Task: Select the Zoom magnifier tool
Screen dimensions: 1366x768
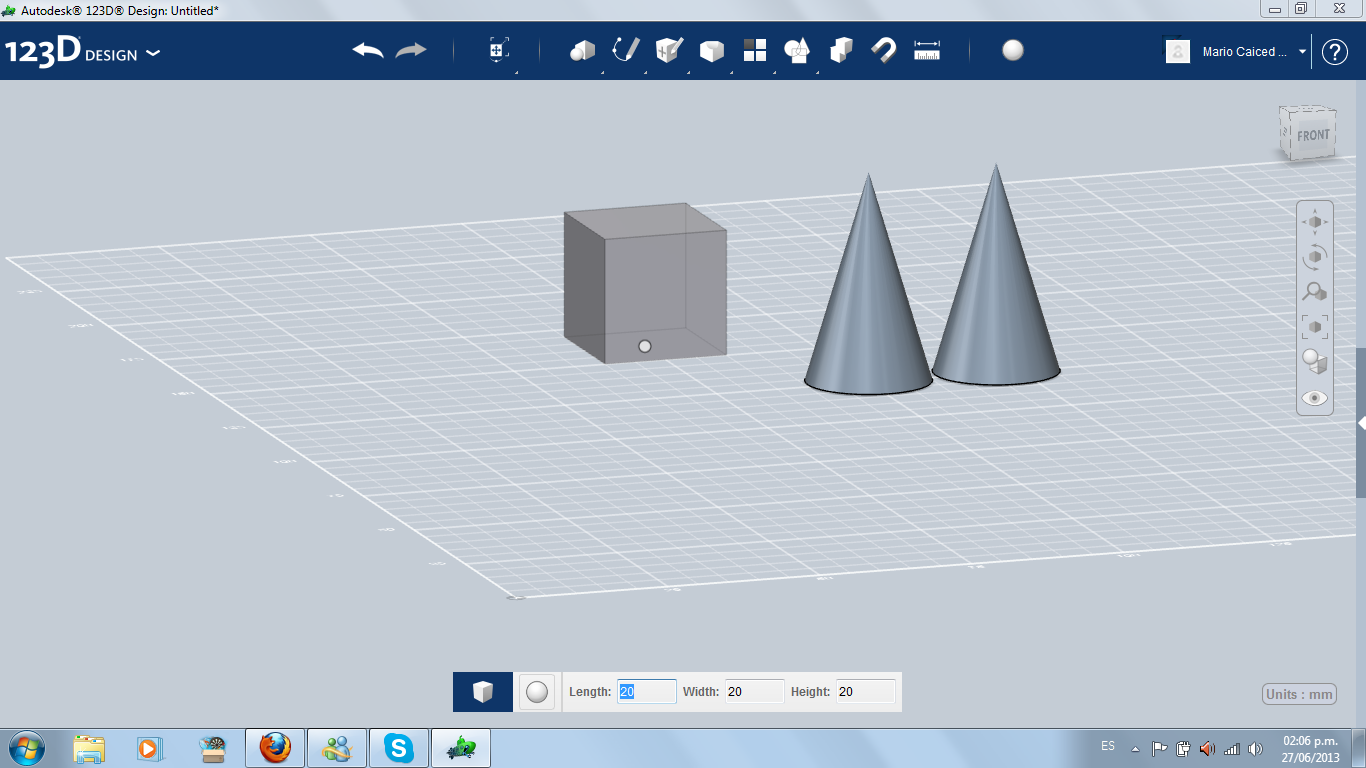Action: click(x=1314, y=292)
